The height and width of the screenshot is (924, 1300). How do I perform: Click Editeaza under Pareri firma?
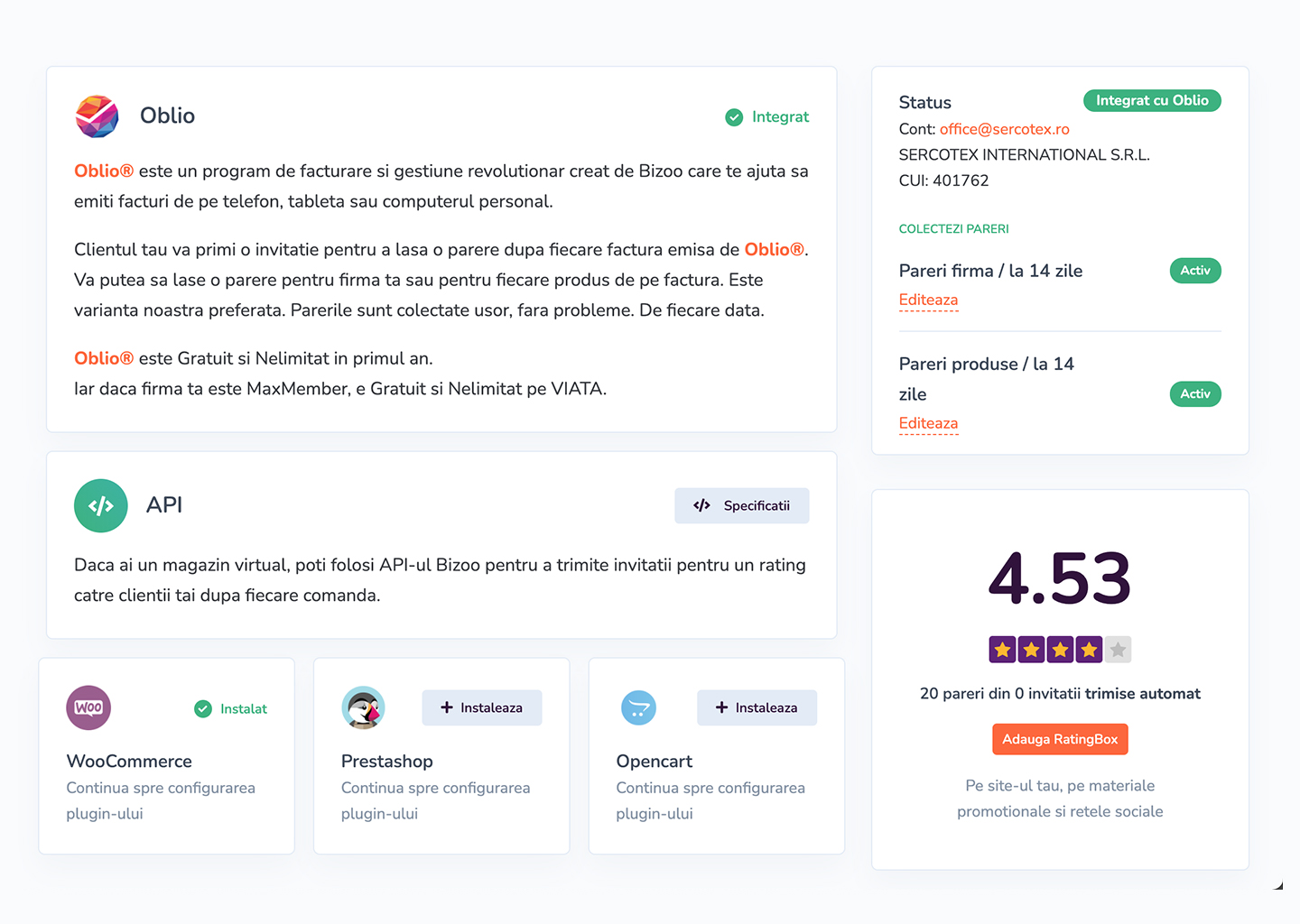click(928, 300)
